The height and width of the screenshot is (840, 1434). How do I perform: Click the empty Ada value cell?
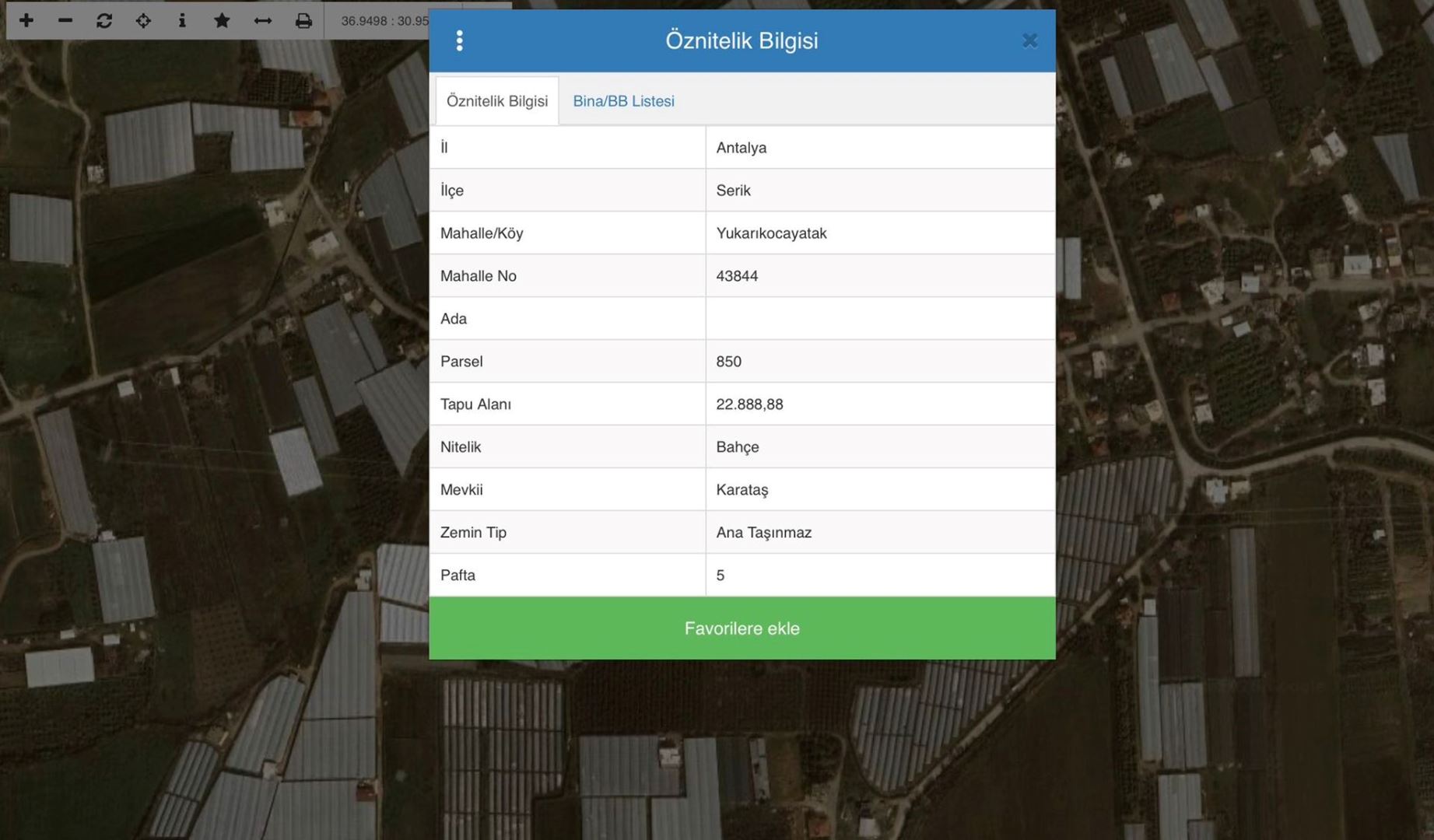(x=879, y=319)
